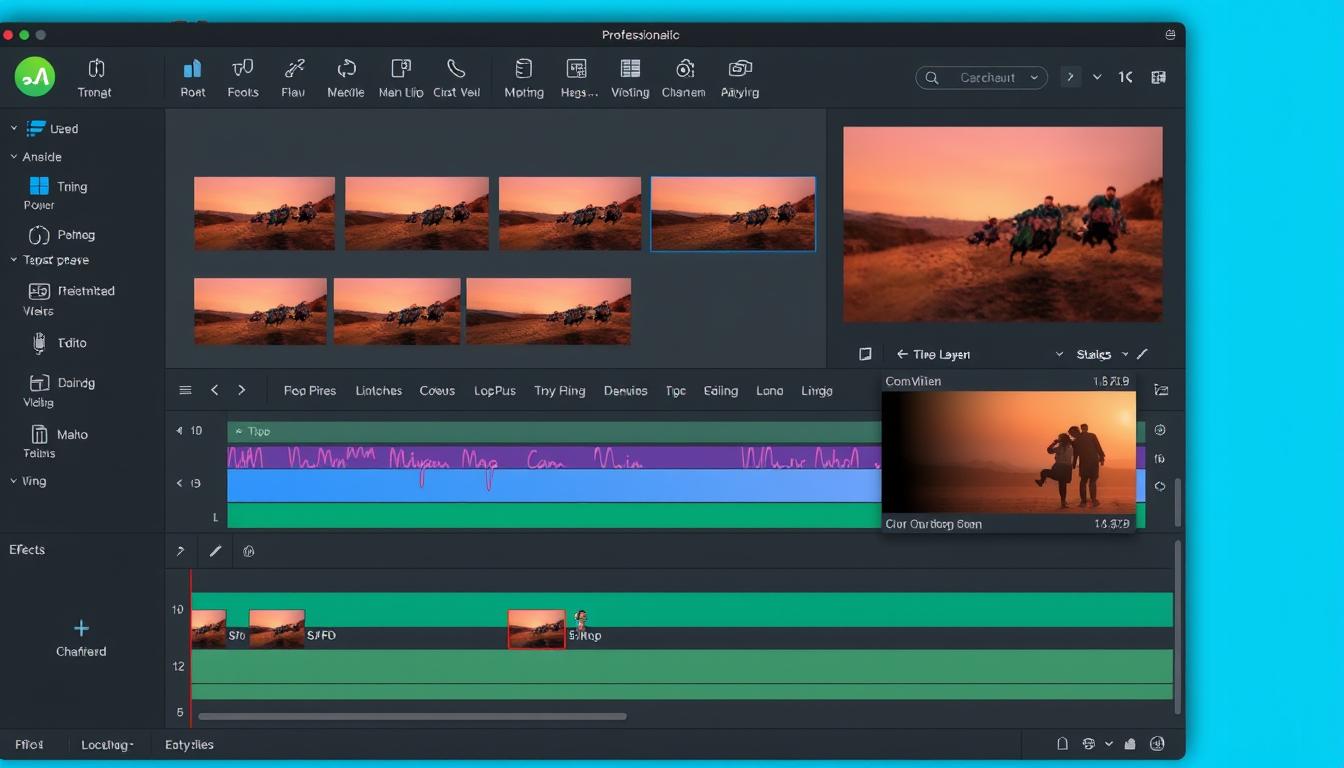Click the Cirat Veil phone icon

[x=456, y=68]
